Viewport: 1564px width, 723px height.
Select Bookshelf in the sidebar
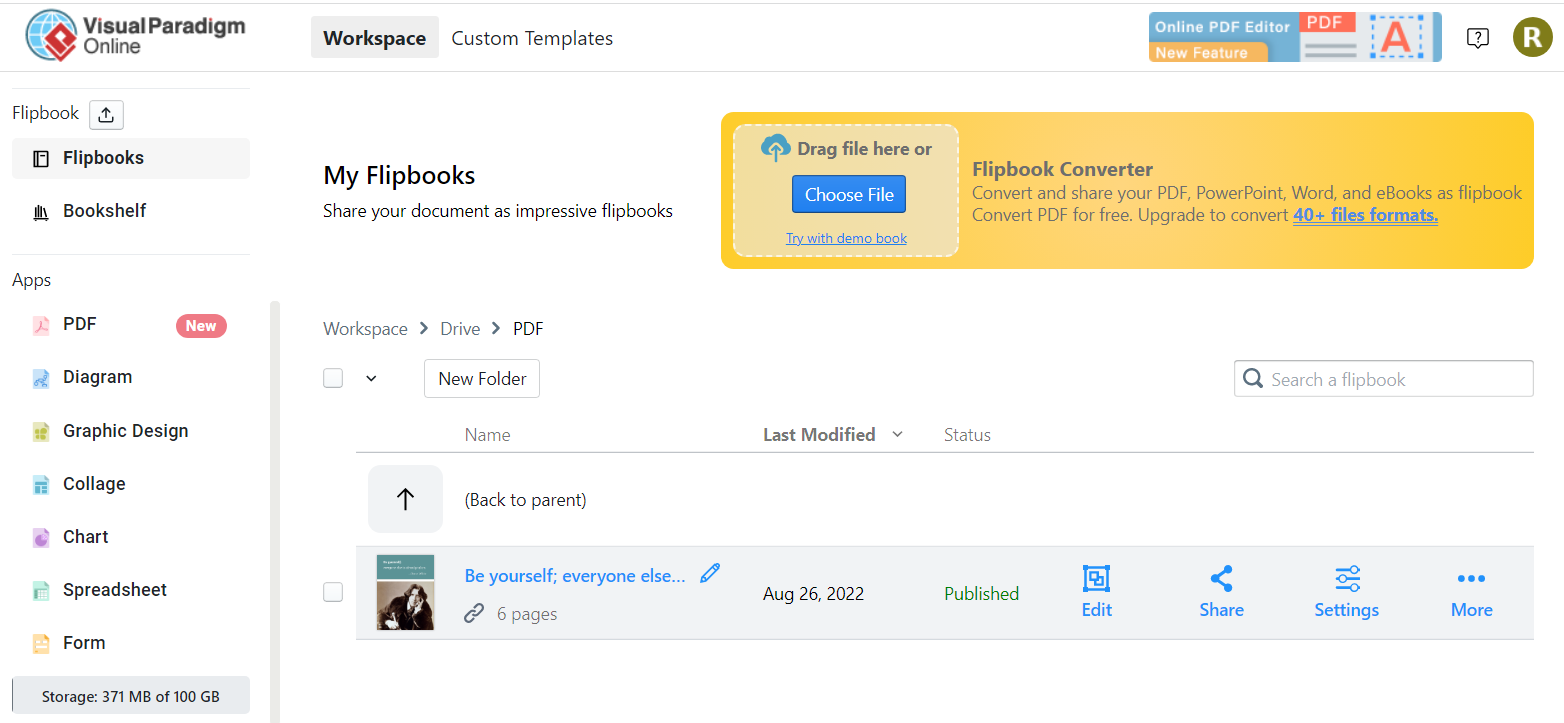[104, 211]
